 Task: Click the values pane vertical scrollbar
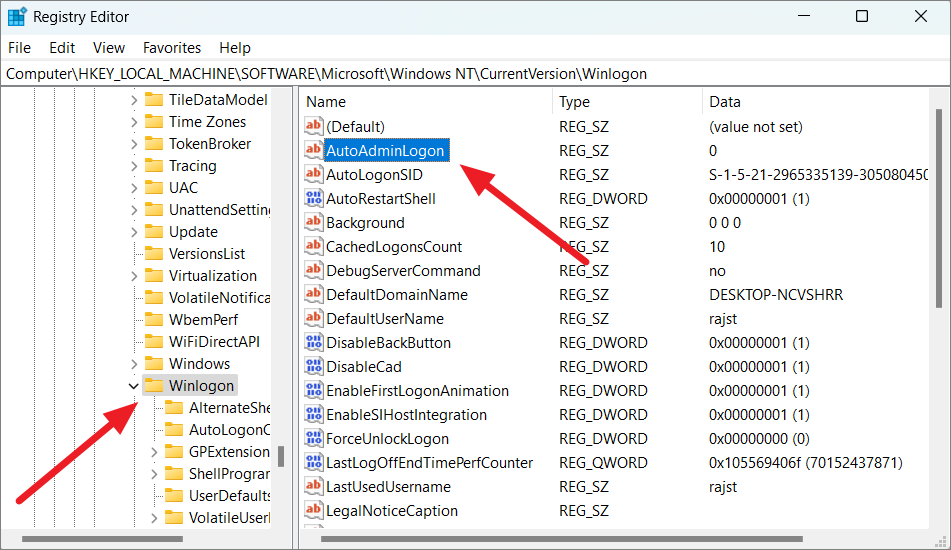[939, 208]
